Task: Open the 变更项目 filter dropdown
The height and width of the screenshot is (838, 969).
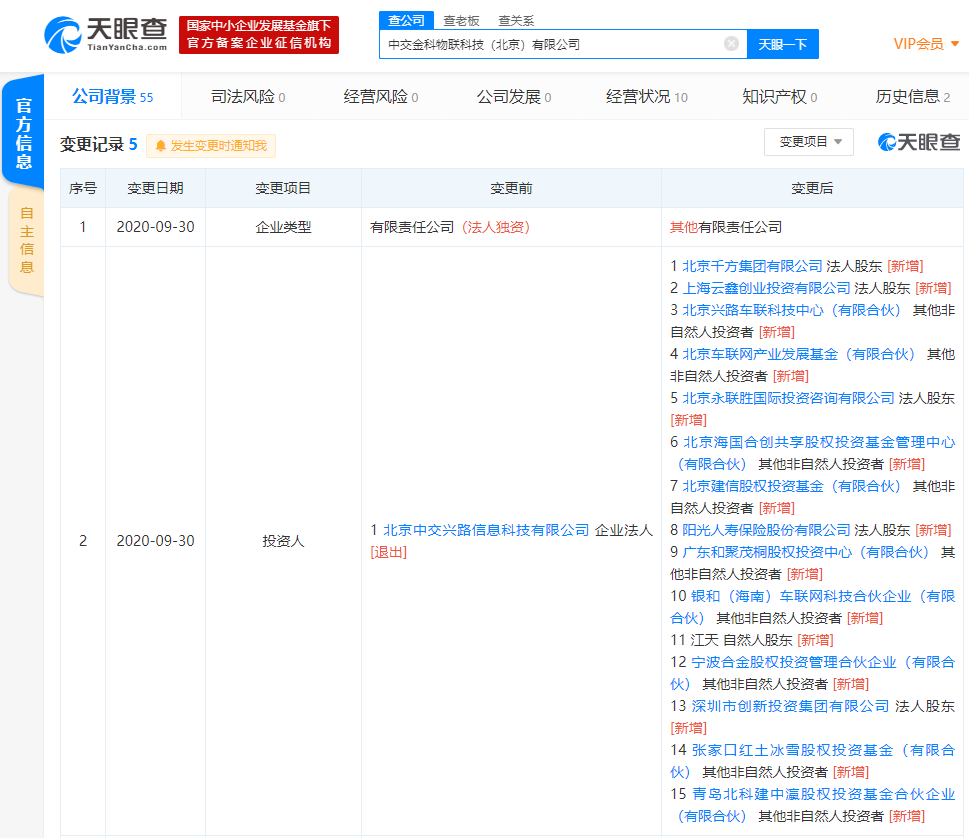Action: (x=808, y=141)
